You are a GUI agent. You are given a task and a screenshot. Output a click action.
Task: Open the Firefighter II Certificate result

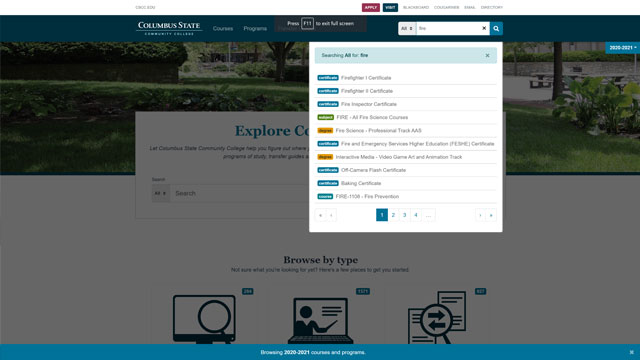[367, 91]
